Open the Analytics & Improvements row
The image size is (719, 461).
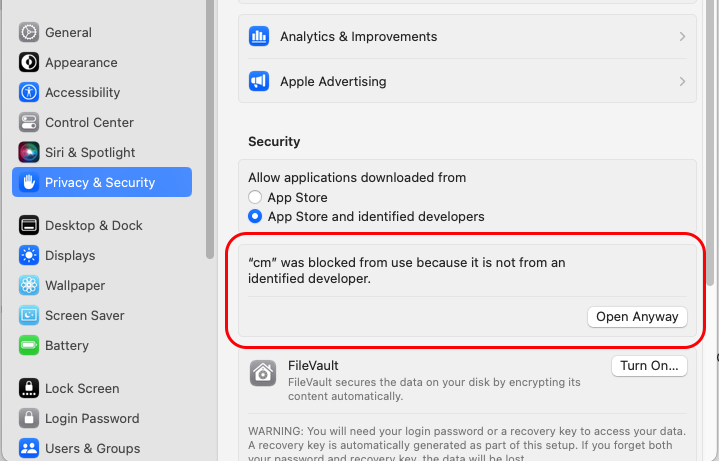467,36
